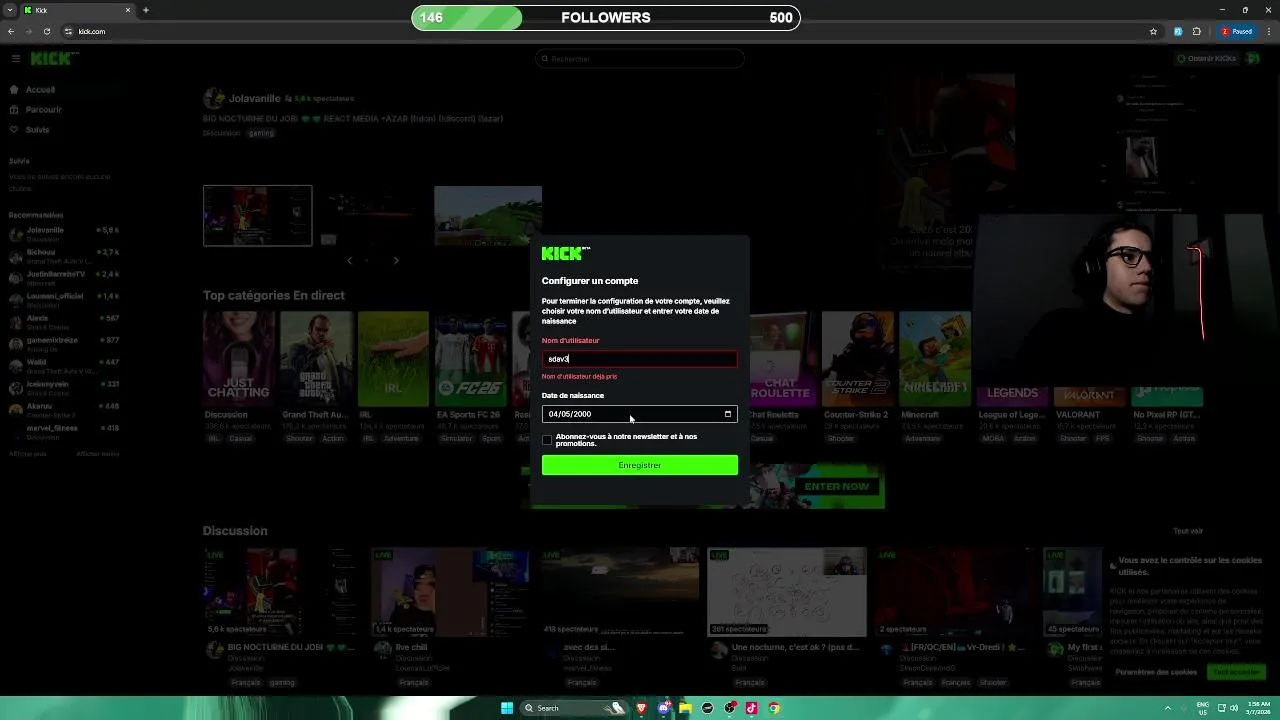
Task: Click the Obtenir KICKs button
Action: (1206, 59)
